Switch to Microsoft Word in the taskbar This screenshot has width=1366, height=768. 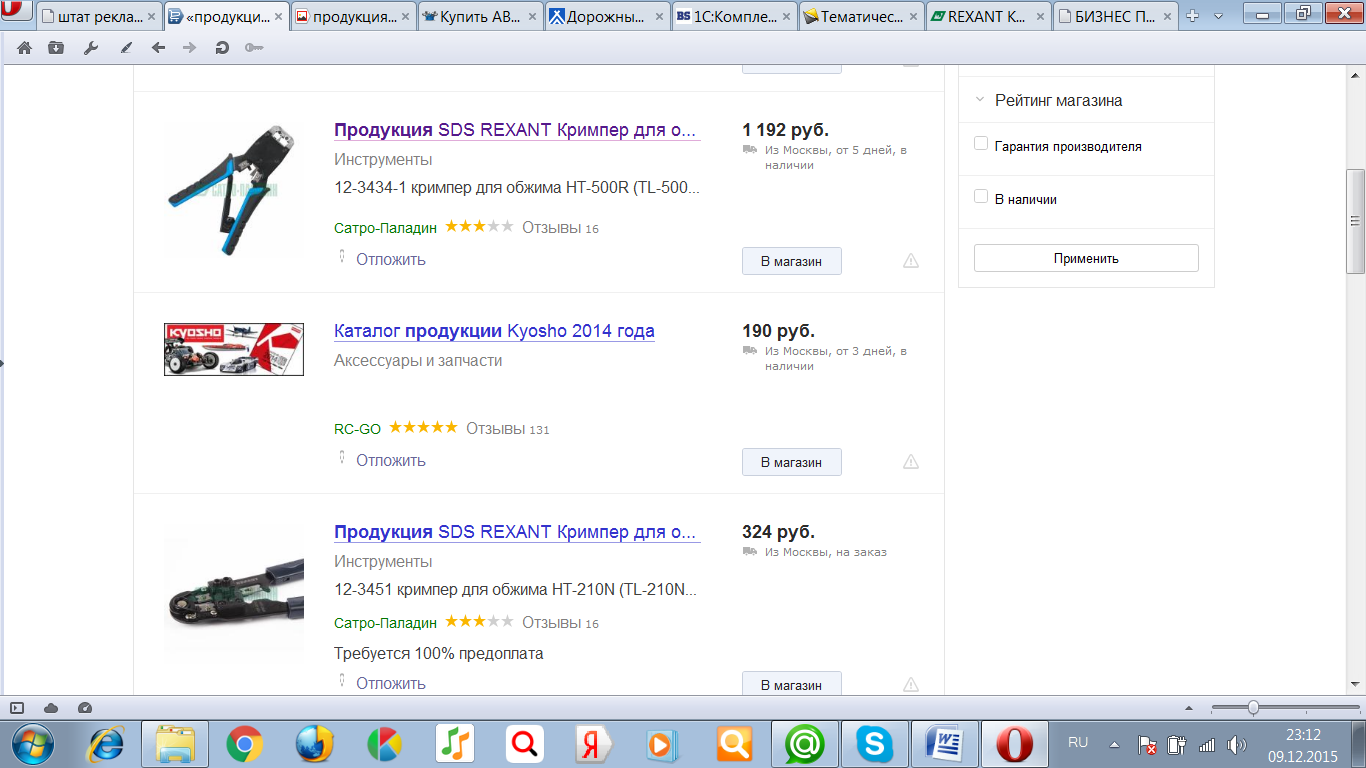[945, 744]
